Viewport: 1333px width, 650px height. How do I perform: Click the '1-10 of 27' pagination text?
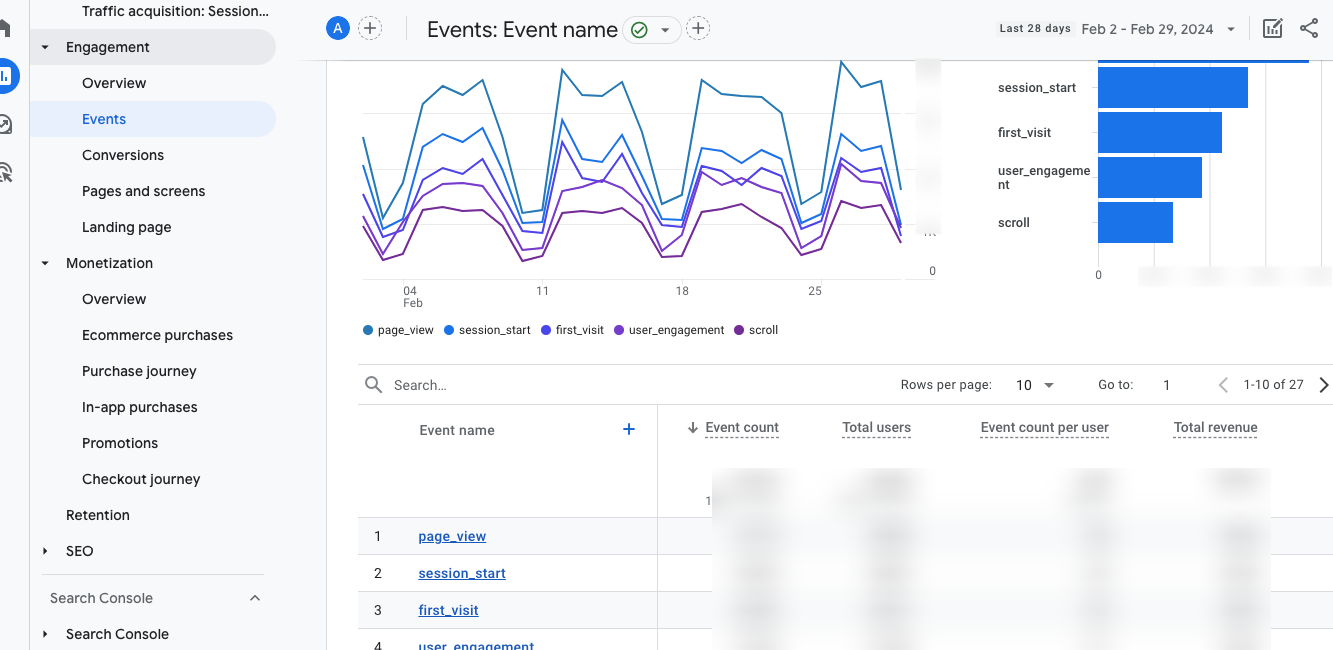[1273, 385]
